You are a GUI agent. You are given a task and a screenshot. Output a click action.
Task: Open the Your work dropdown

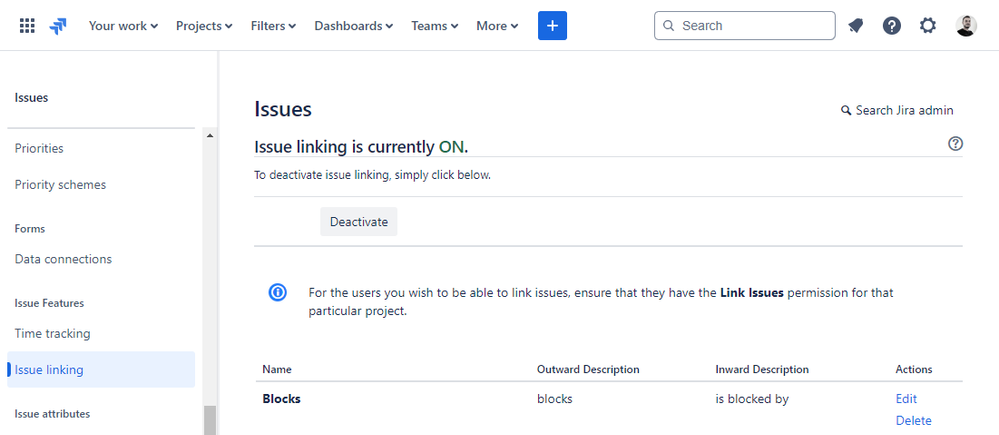point(123,26)
